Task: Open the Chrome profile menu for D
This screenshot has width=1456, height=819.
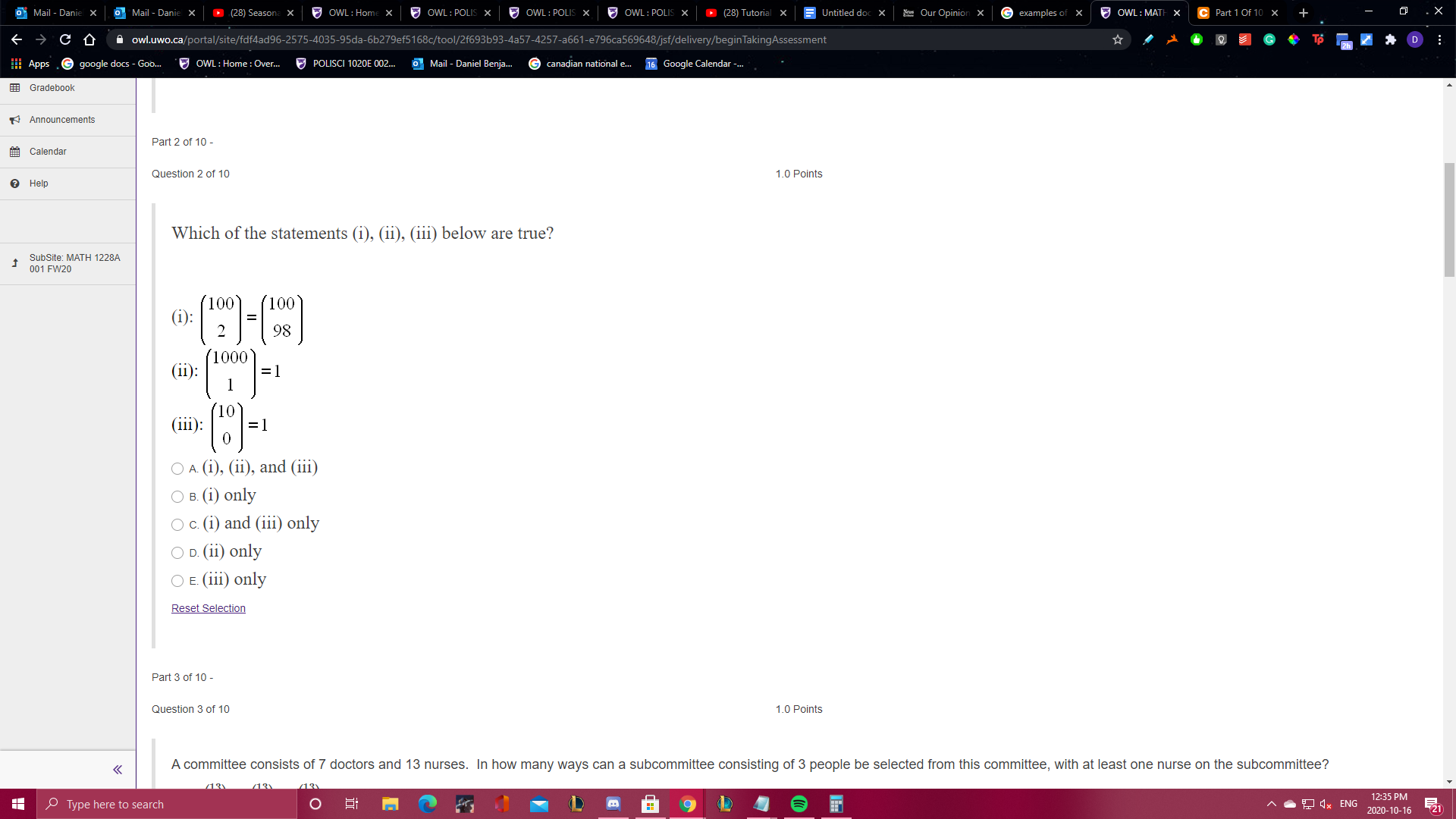Action: coord(1415,39)
